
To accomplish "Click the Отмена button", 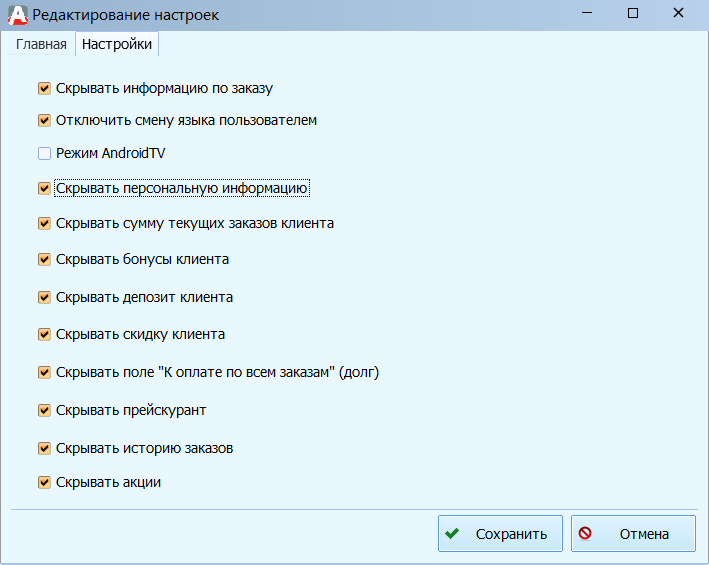I will [x=633, y=533].
